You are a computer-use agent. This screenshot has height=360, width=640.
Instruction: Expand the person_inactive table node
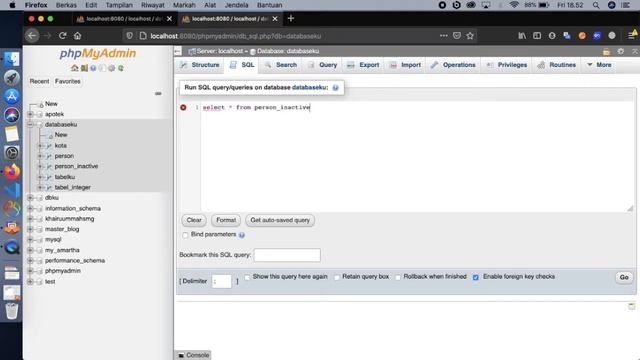pyautogui.click(x=40, y=167)
